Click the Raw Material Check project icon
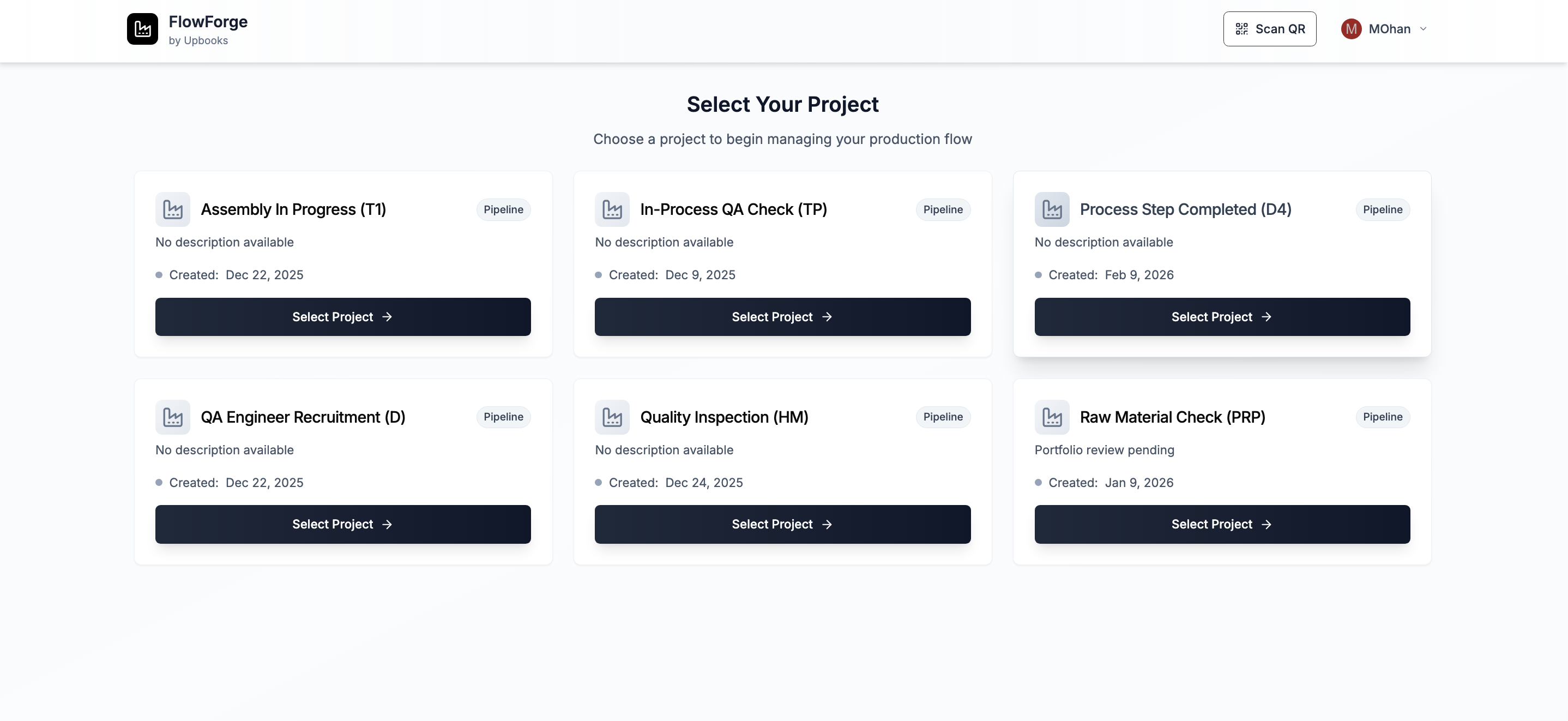This screenshot has height=721, width=1568. (x=1052, y=417)
